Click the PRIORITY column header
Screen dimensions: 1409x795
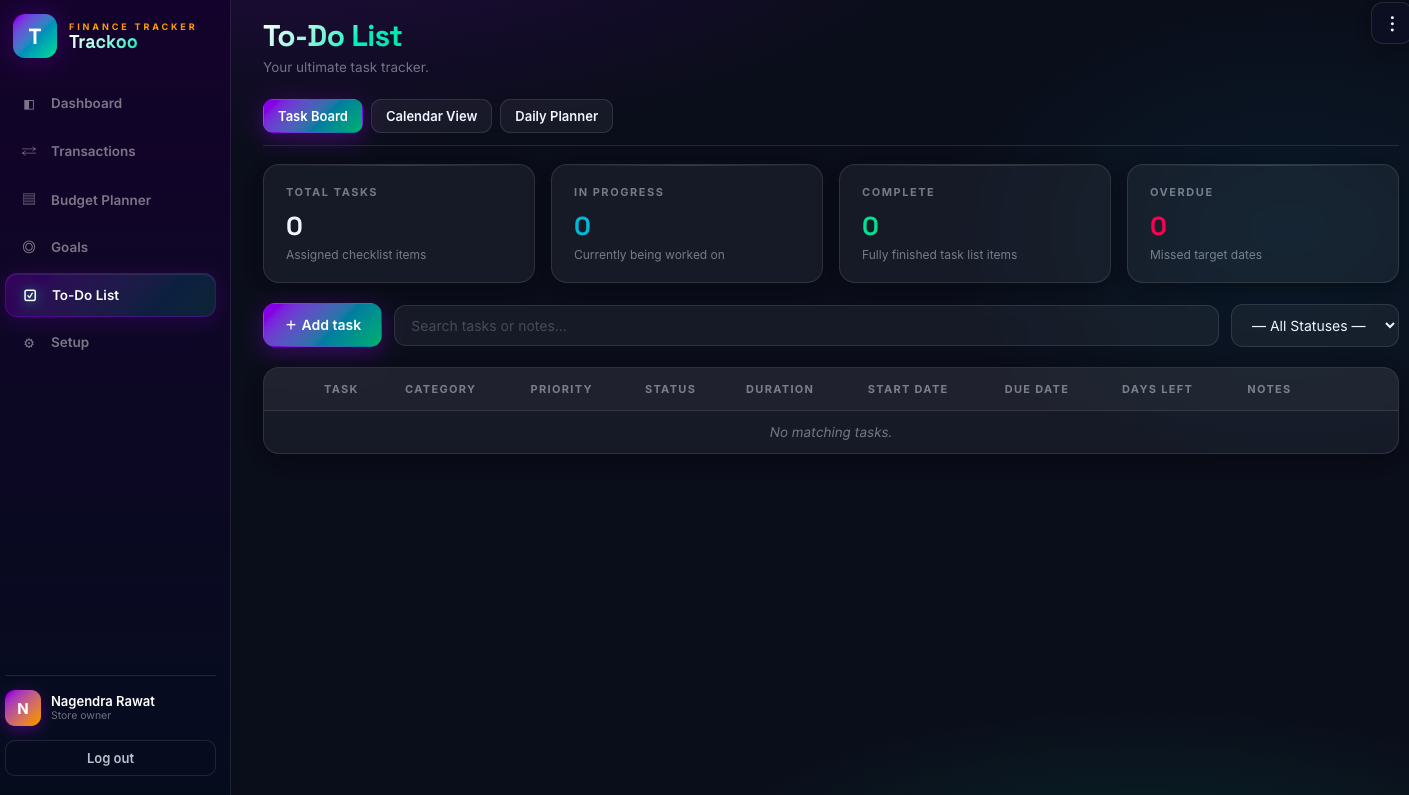click(x=561, y=389)
